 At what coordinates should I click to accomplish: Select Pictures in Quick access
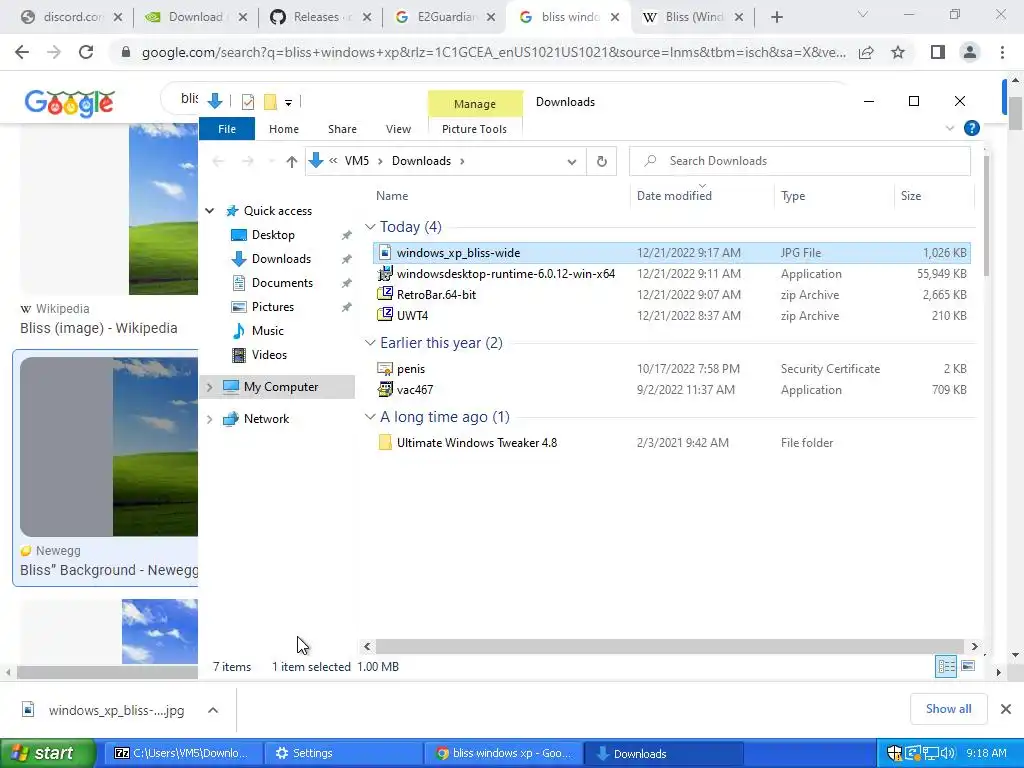click(272, 307)
